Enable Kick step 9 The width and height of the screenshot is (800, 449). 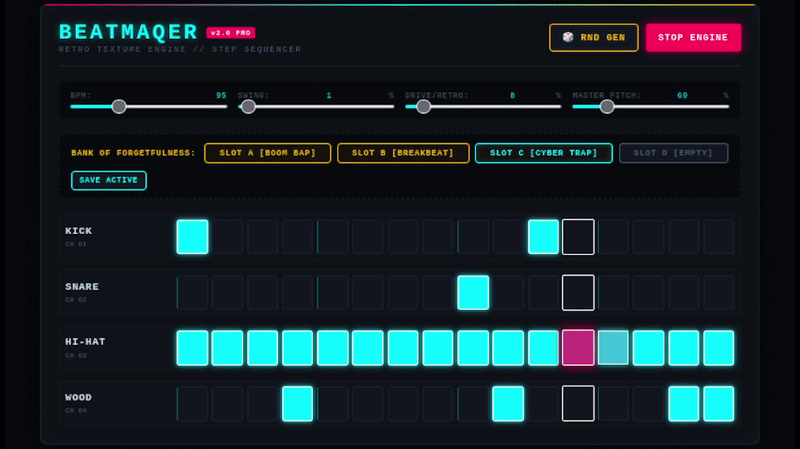click(473, 237)
